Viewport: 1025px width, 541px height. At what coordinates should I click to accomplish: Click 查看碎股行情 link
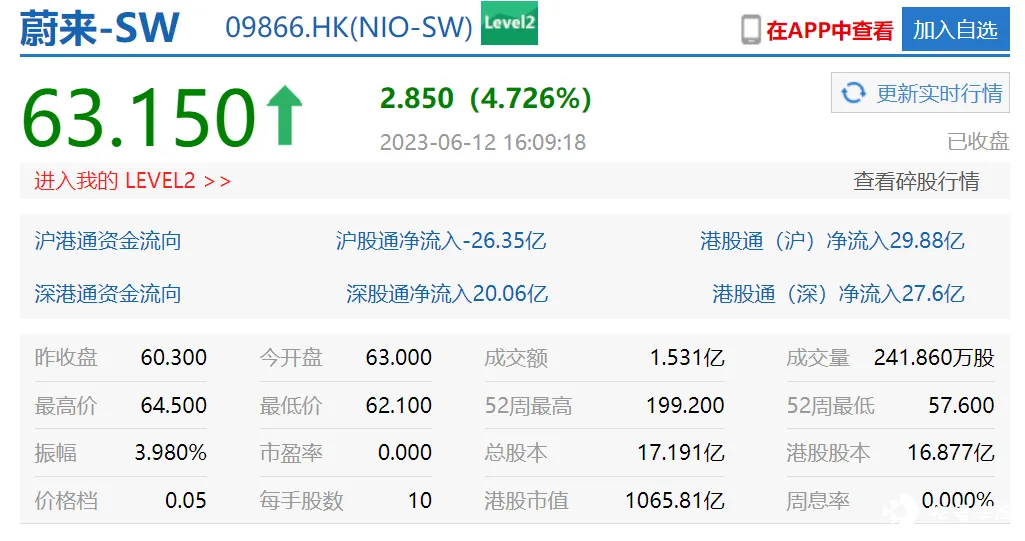[x=916, y=181]
